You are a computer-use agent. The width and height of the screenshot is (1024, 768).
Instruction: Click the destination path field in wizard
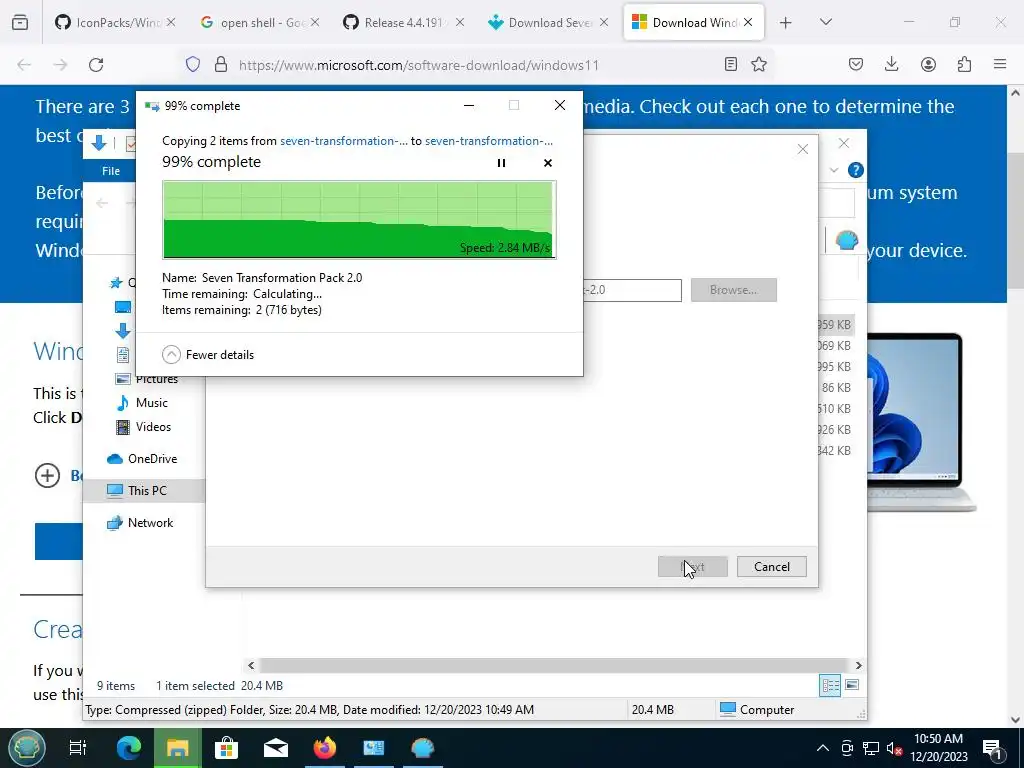pos(632,290)
